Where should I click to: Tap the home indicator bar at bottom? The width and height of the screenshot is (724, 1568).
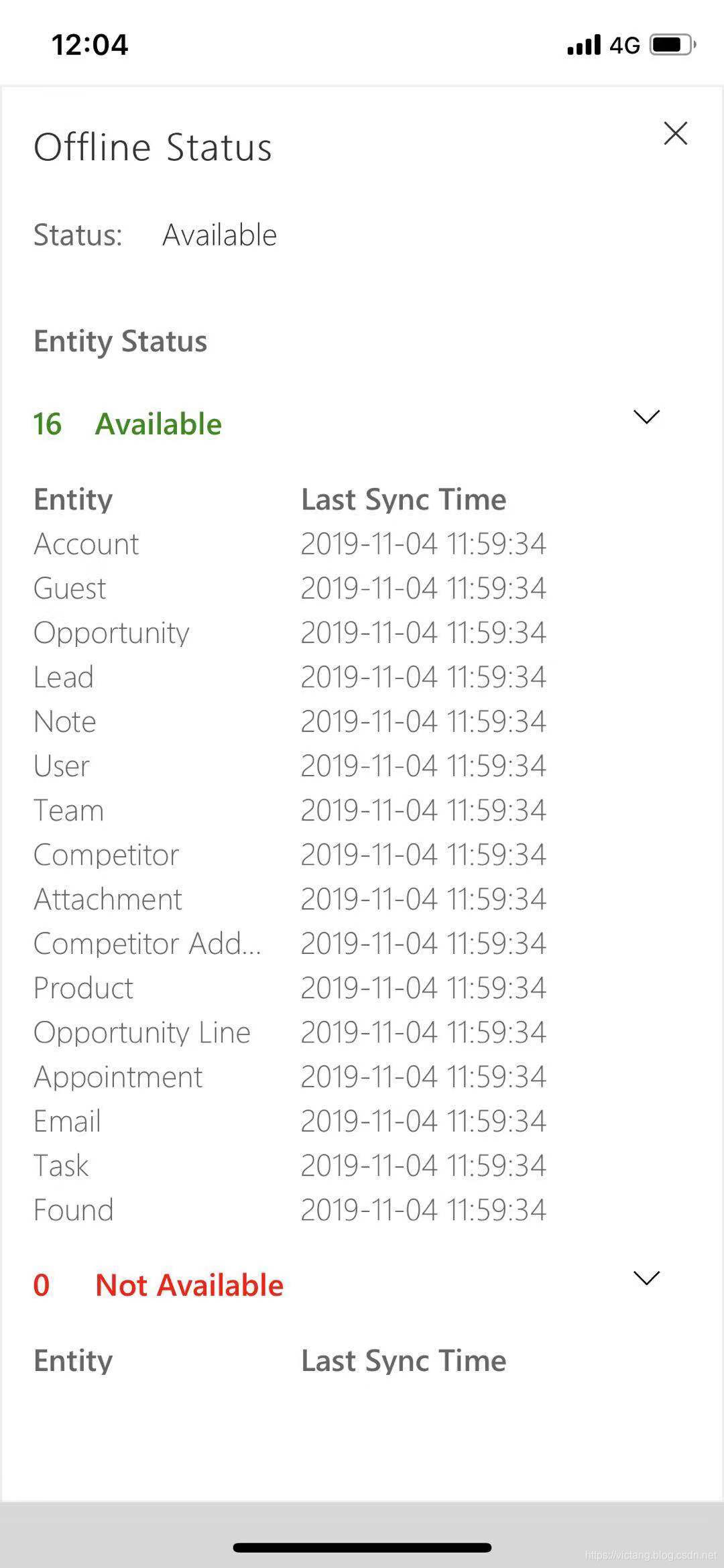[362, 1548]
